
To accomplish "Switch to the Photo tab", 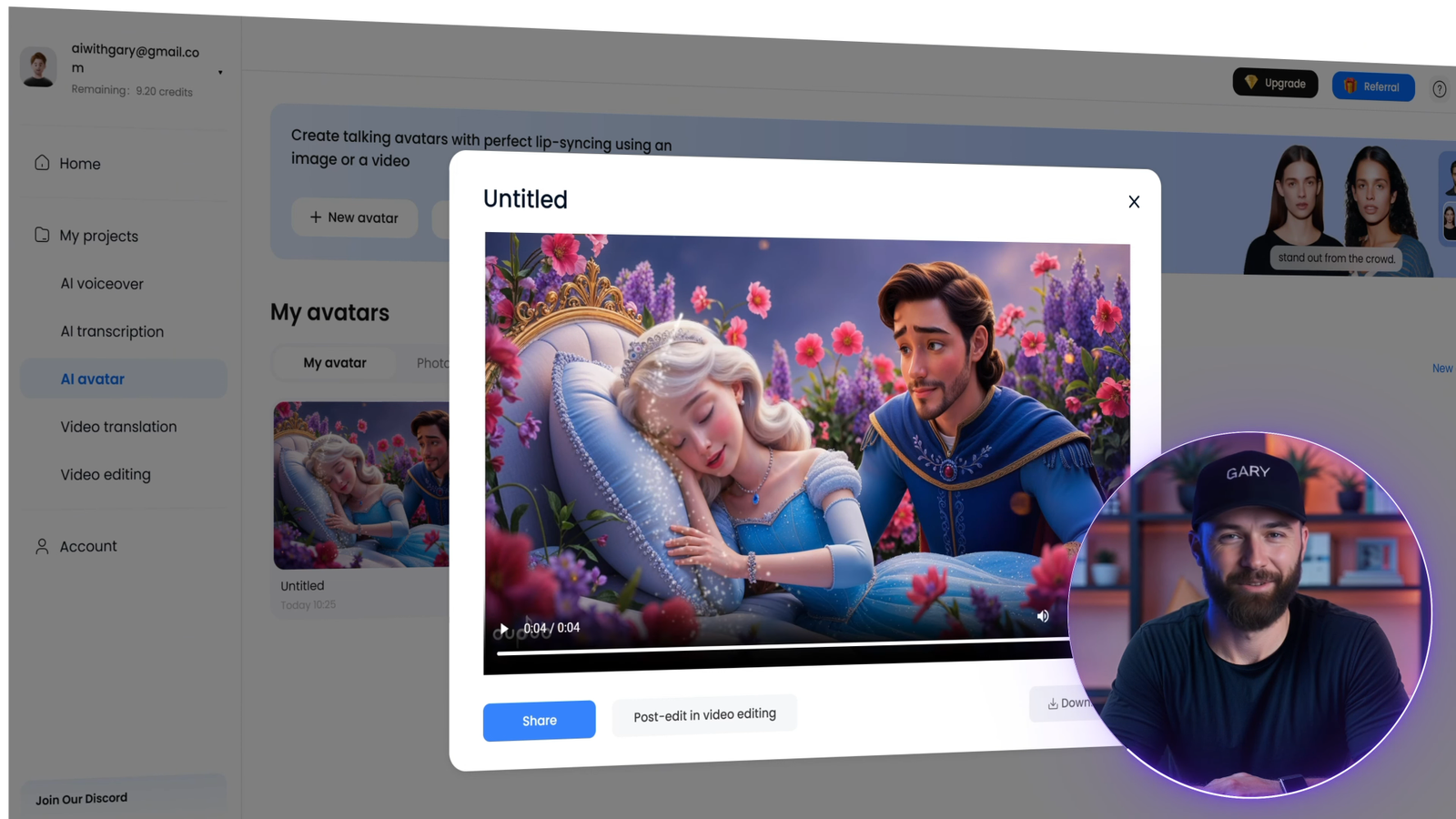I will tap(432, 363).
